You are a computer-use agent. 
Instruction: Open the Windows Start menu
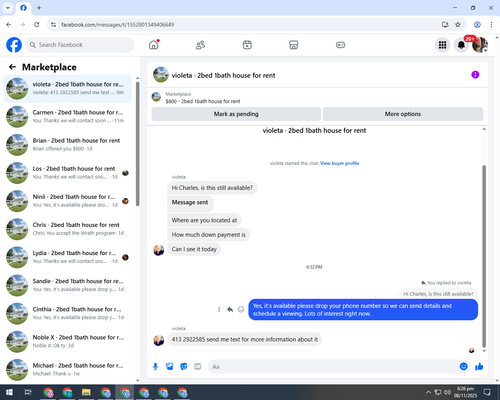pos(9,392)
